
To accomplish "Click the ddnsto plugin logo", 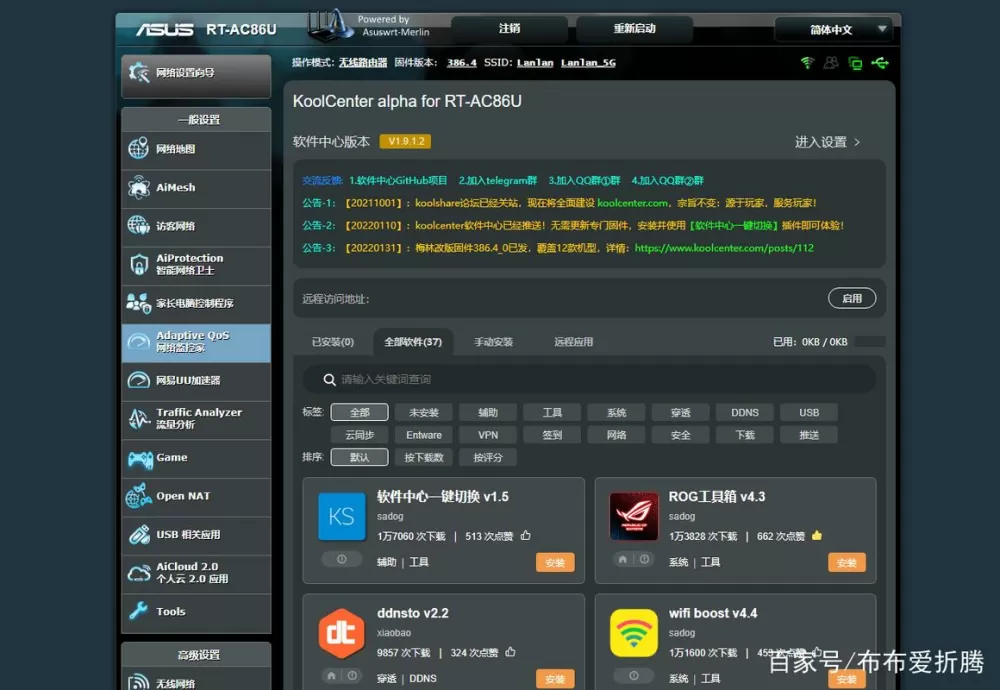I will point(342,633).
